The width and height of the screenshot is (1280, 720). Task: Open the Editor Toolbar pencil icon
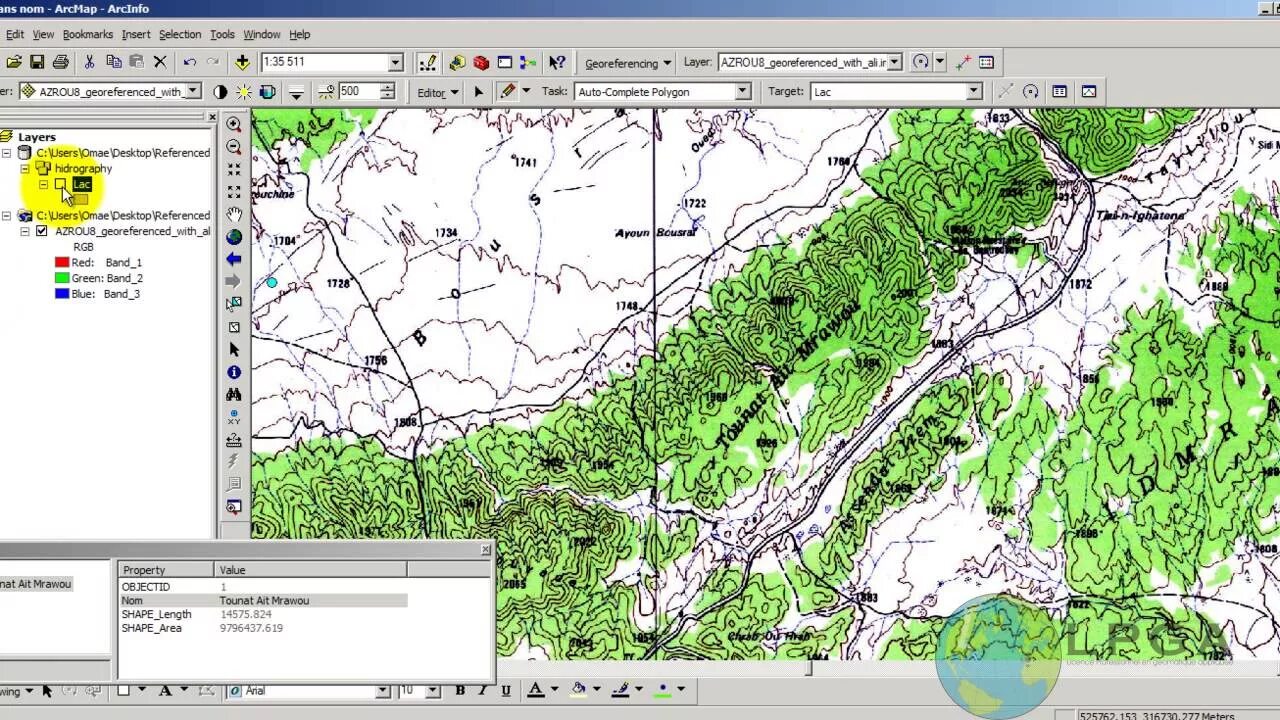tap(428, 62)
